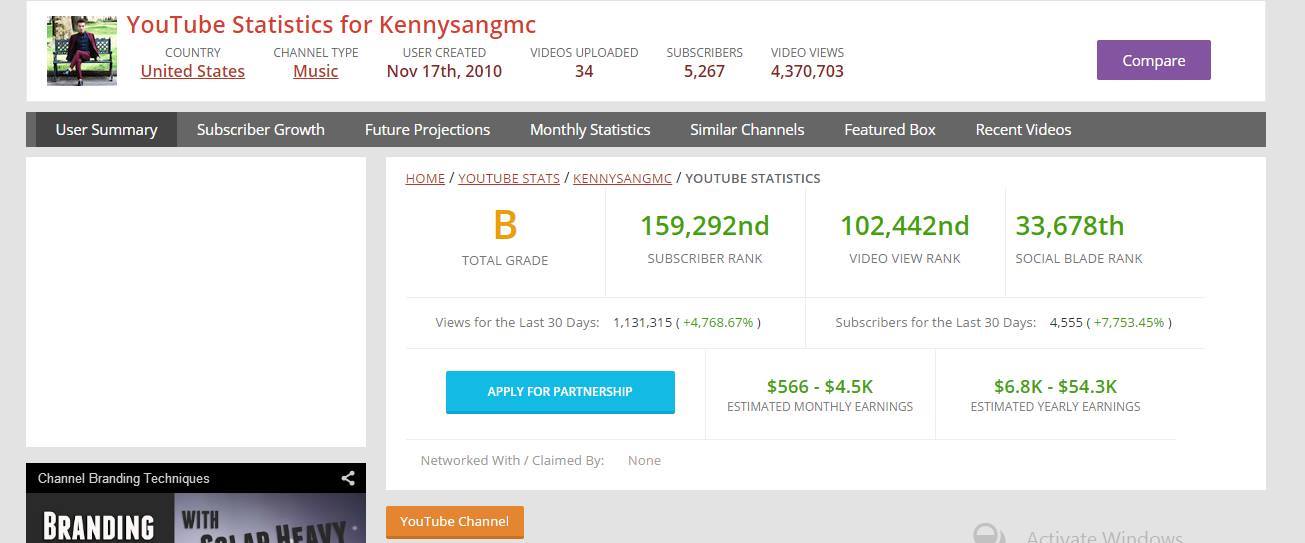Open KENNYSANGMC breadcrumb link
Image resolution: width=1305 pixels, height=543 pixels.
click(x=622, y=178)
